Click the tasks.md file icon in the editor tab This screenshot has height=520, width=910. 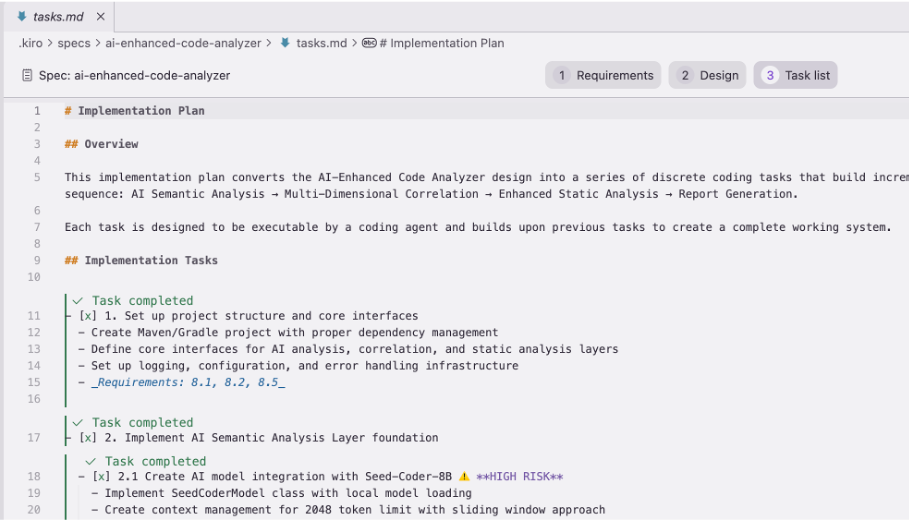(x=22, y=17)
